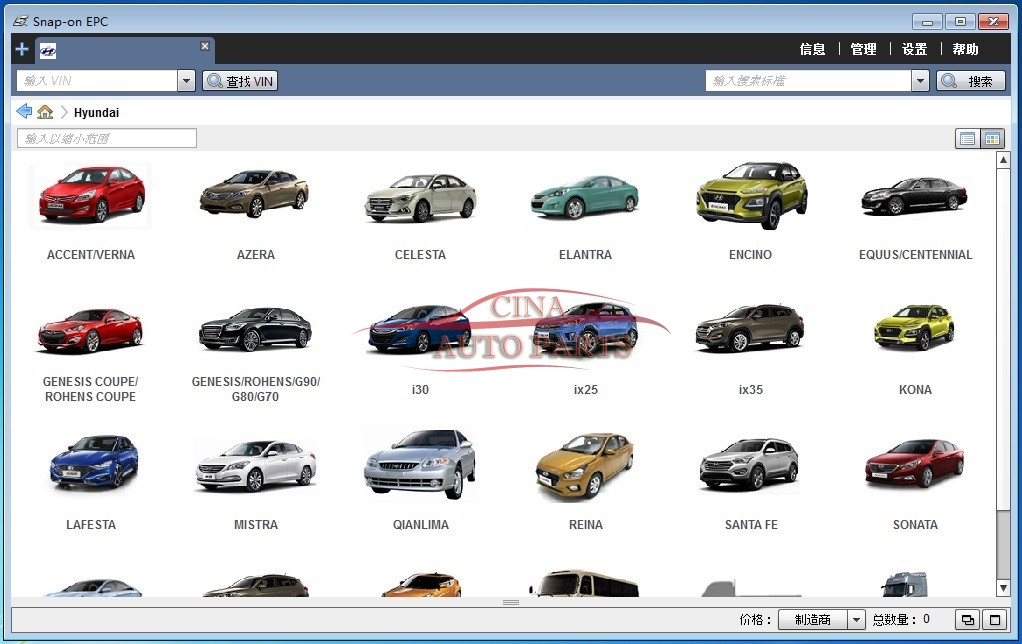1022x644 pixels.
Task: Open the 设置 menu
Action: coord(914,49)
